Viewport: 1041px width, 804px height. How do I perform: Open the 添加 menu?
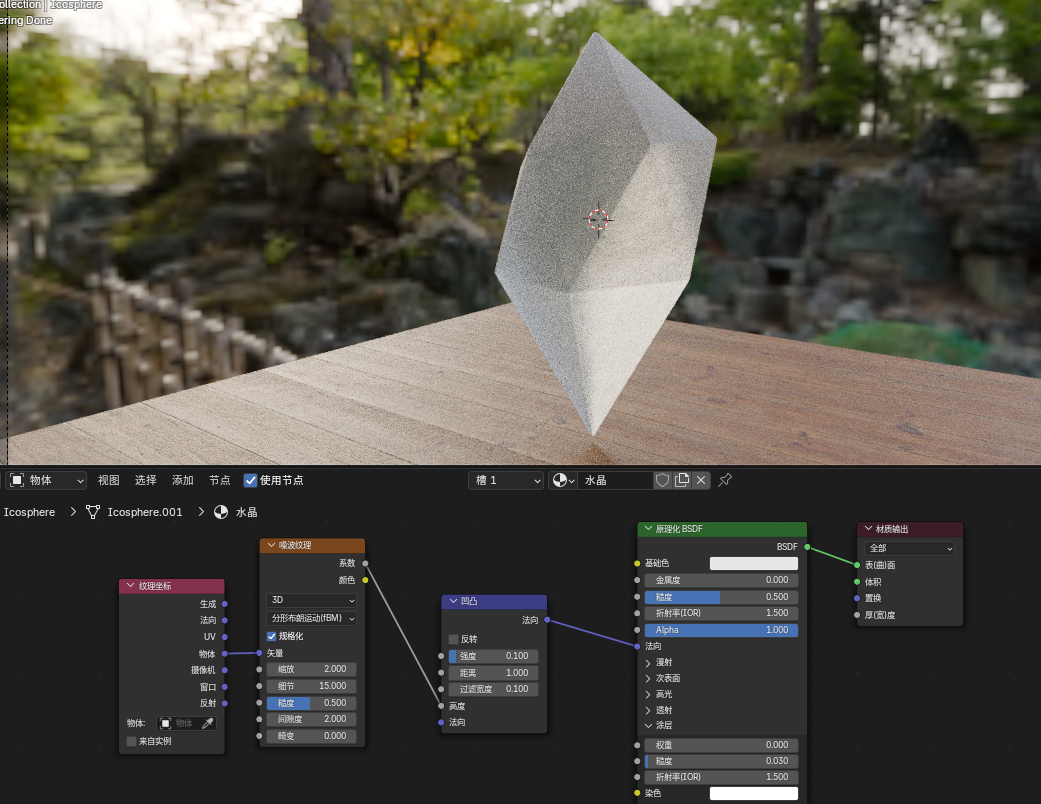click(x=183, y=480)
